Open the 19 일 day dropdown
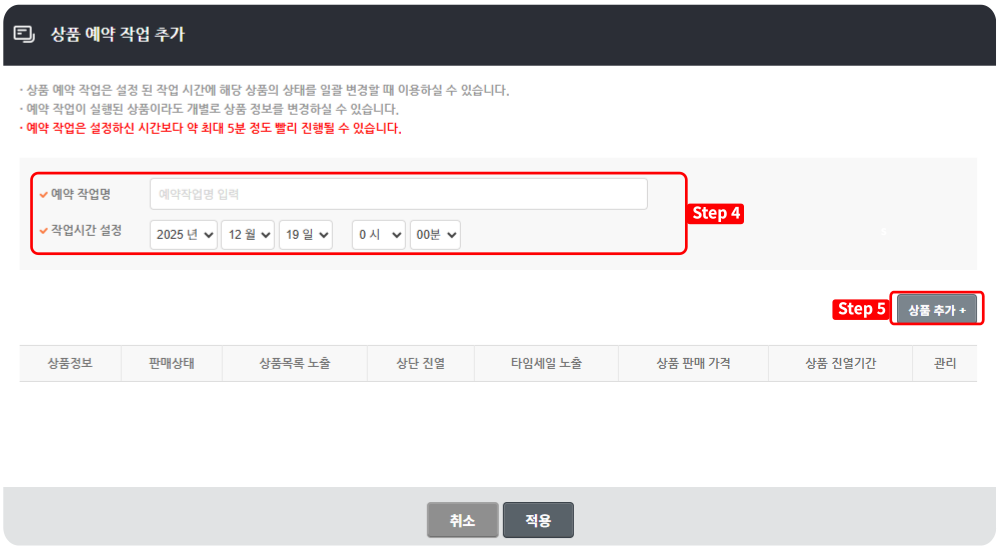Image resolution: width=1002 pixels, height=556 pixels. [305, 235]
